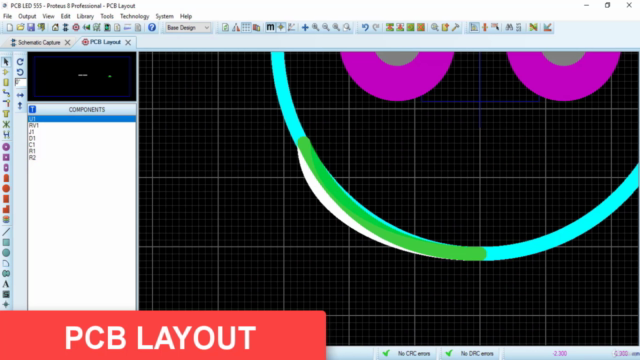Viewport: 640px width, 360px height.
Task: Open the File menu
Action: (x=7, y=16)
